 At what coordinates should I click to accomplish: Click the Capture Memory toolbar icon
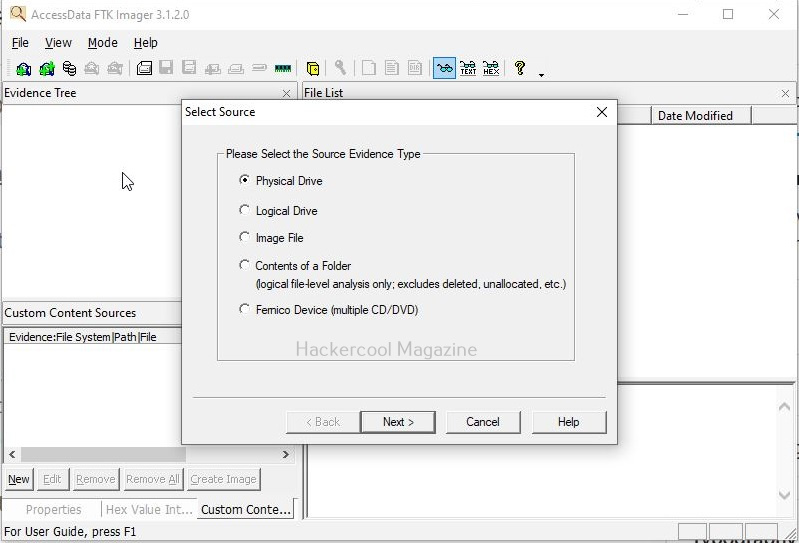283,69
